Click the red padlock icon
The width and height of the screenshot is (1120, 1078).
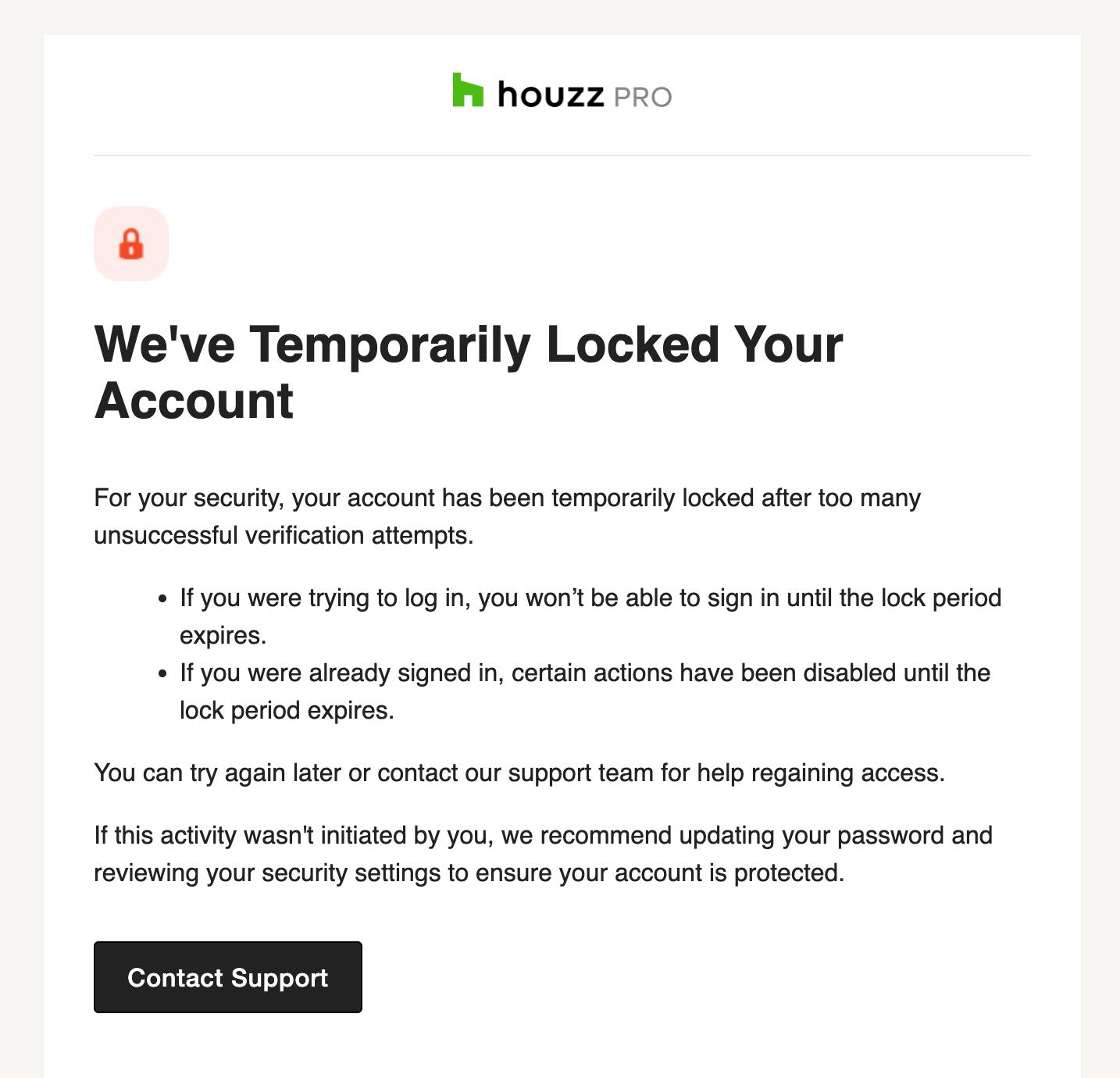131,244
